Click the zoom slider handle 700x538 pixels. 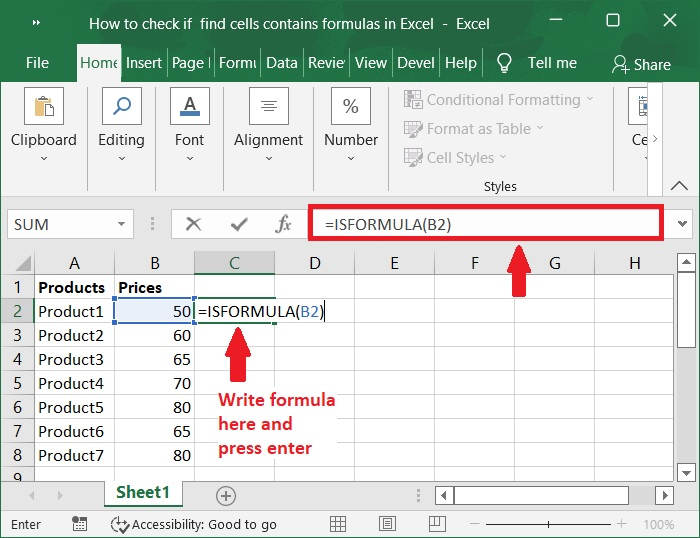[x=548, y=524]
